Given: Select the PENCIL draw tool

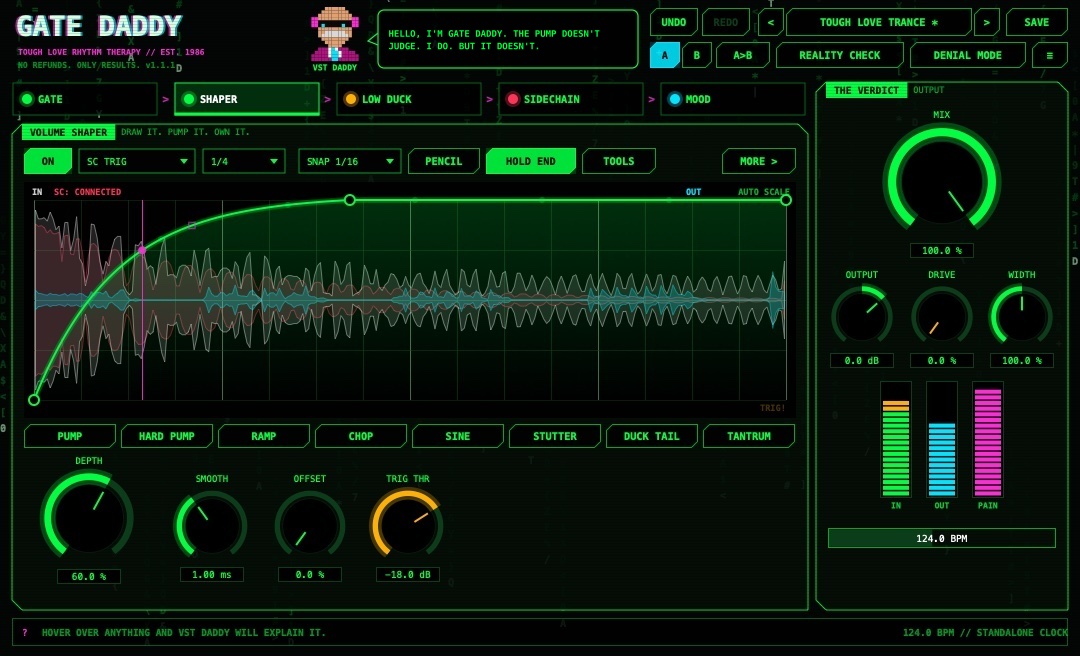Looking at the screenshot, I should (x=444, y=161).
